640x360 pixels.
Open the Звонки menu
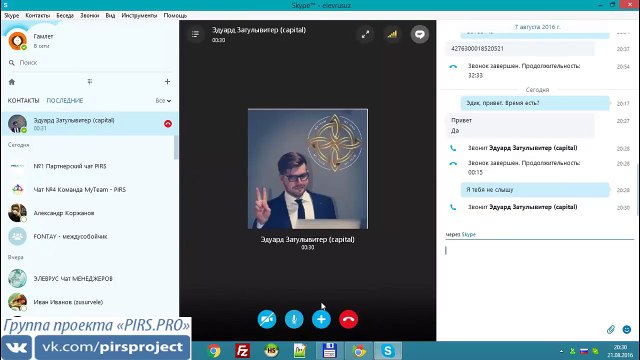(89, 16)
